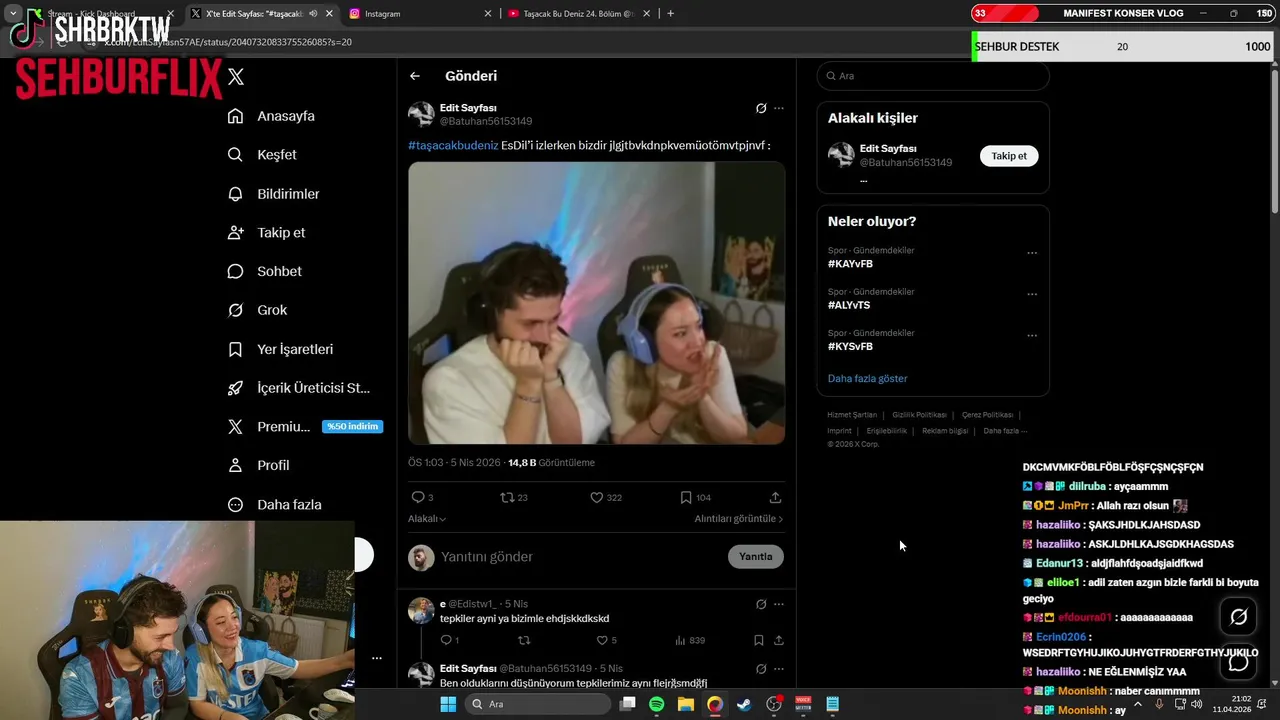The height and width of the screenshot is (720, 1280).
Task: Open Bildirimler bell icon
Action: pyautogui.click(x=235, y=194)
